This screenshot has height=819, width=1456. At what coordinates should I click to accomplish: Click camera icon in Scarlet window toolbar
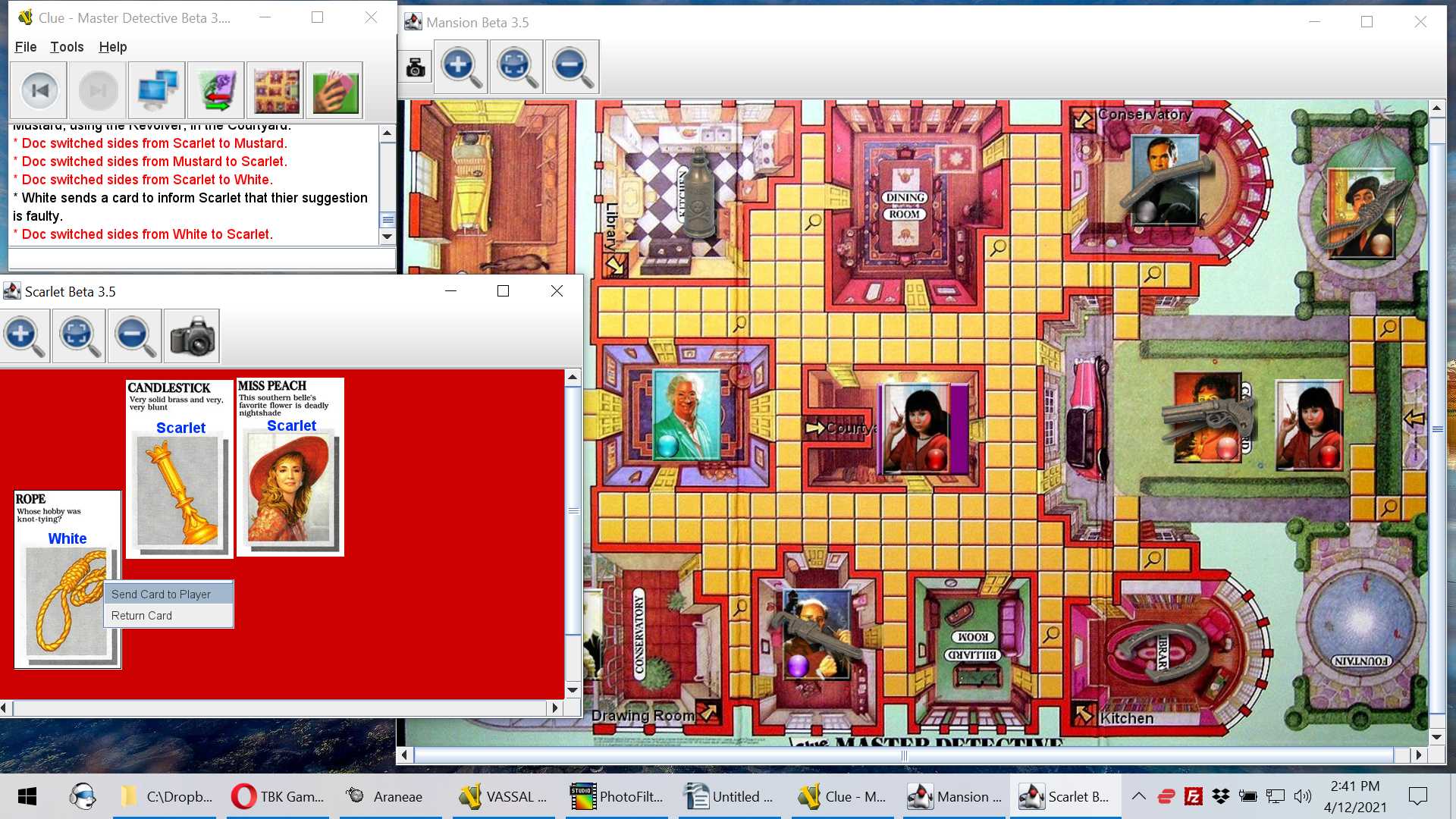[192, 336]
